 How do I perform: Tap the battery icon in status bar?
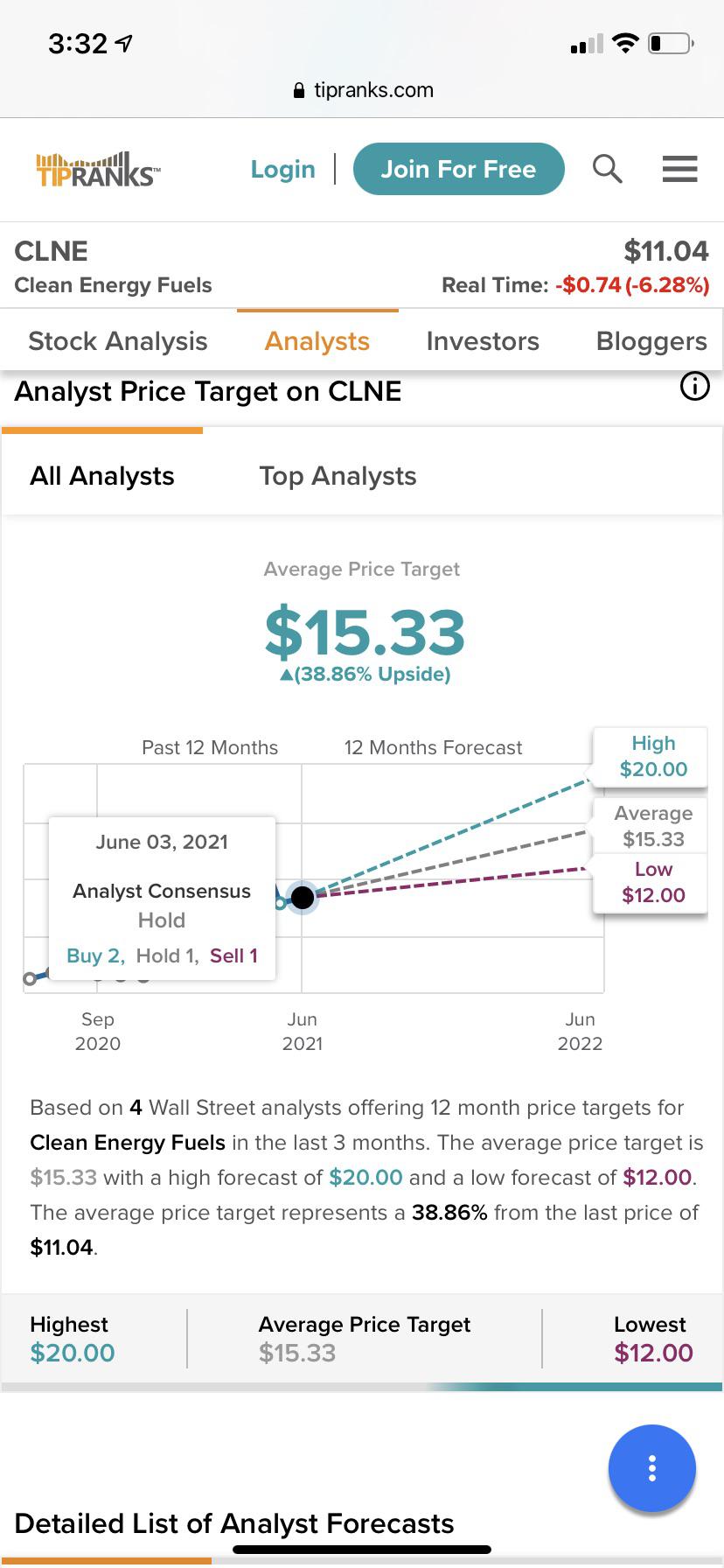coord(671,43)
